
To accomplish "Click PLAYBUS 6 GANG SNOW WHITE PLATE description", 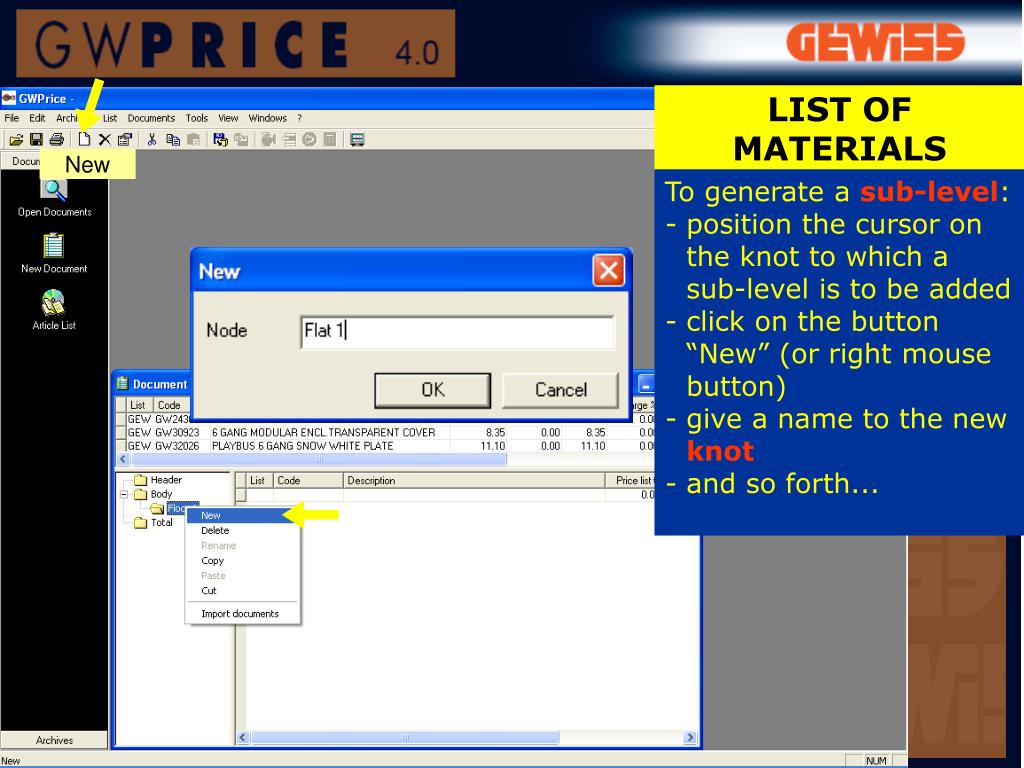I will 302,446.
